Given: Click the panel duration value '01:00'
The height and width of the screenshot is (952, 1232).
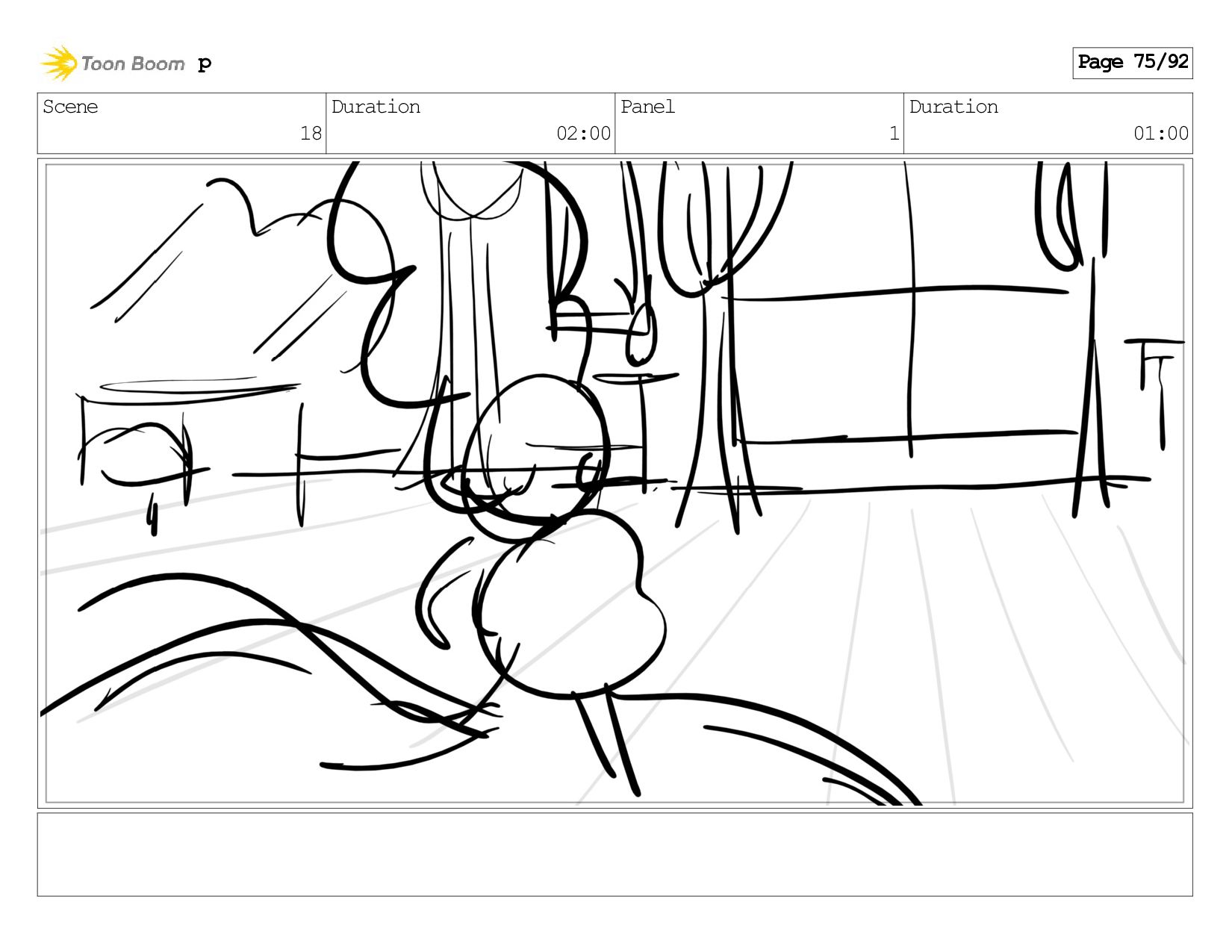Looking at the screenshot, I should pyautogui.click(x=1160, y=134).
